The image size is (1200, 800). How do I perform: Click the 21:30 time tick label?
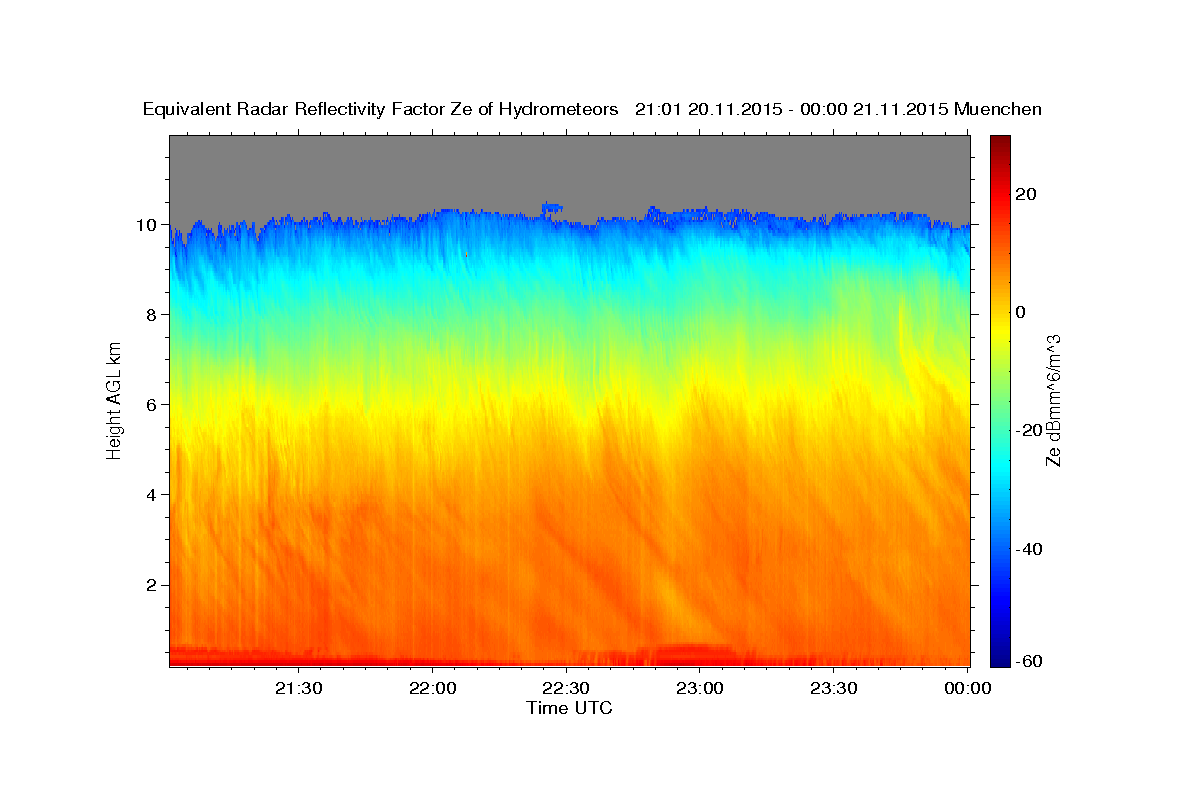coord(299,689)
